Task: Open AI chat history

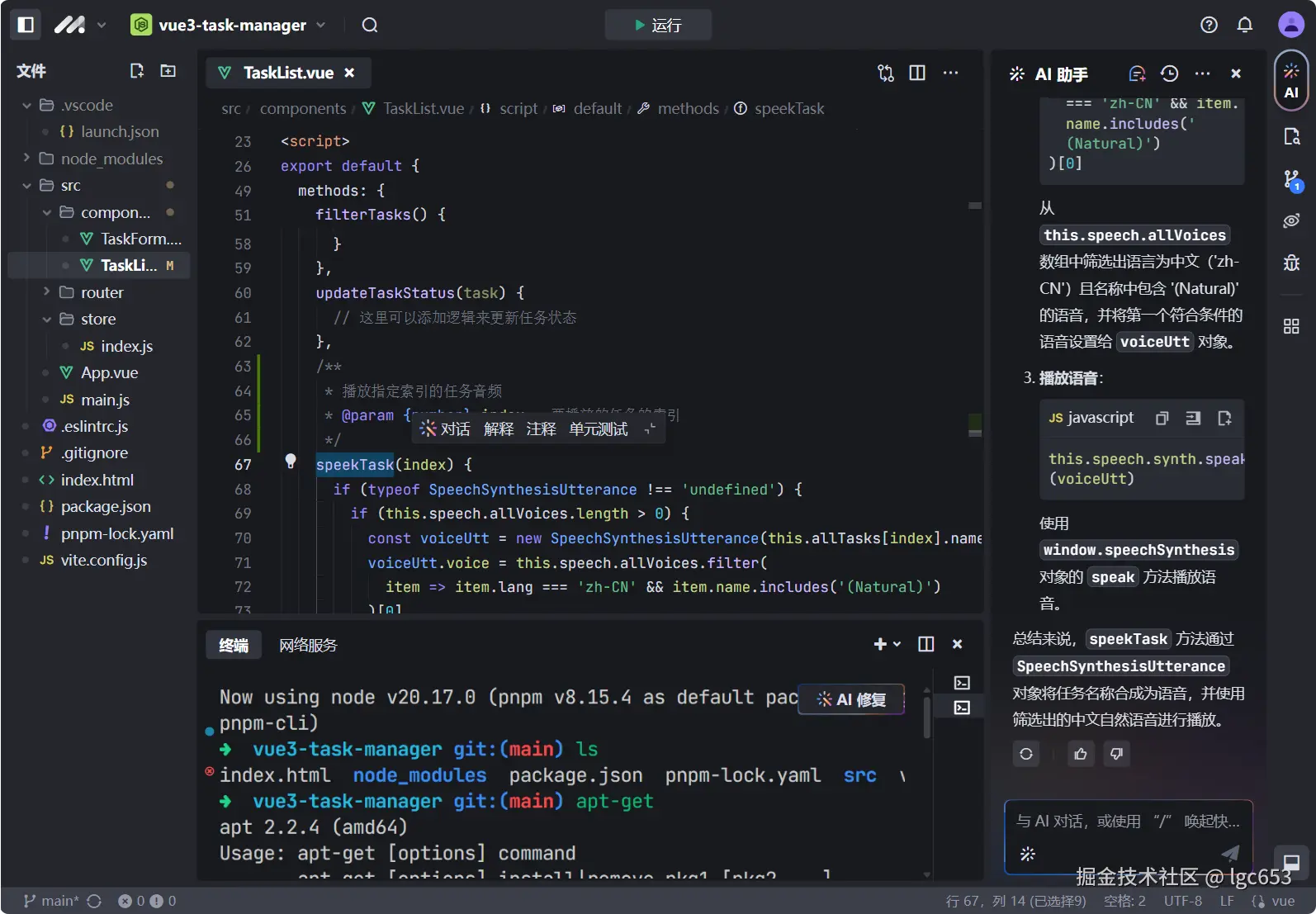Action: pyautogui.click(x=1169, y=73)
